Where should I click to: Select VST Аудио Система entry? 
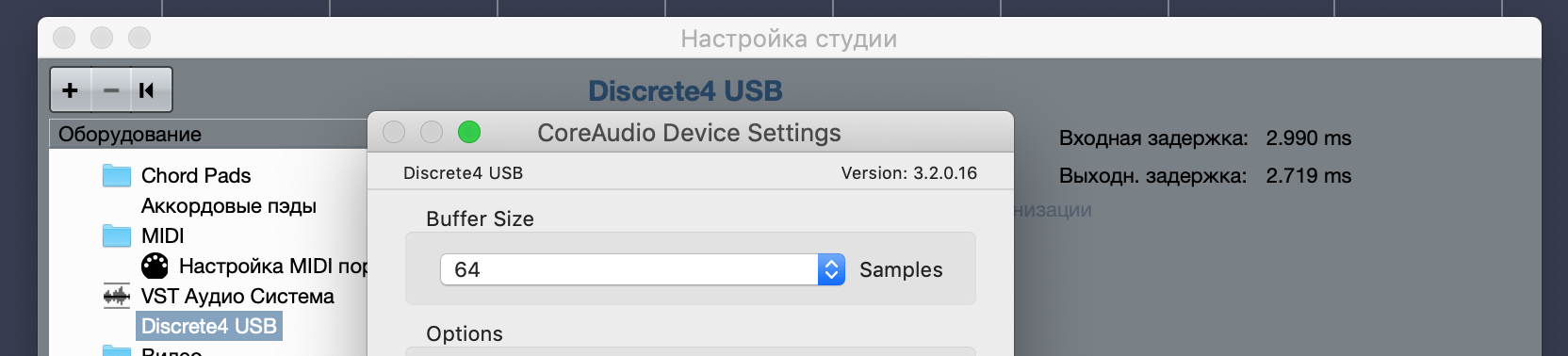(237, 296)
